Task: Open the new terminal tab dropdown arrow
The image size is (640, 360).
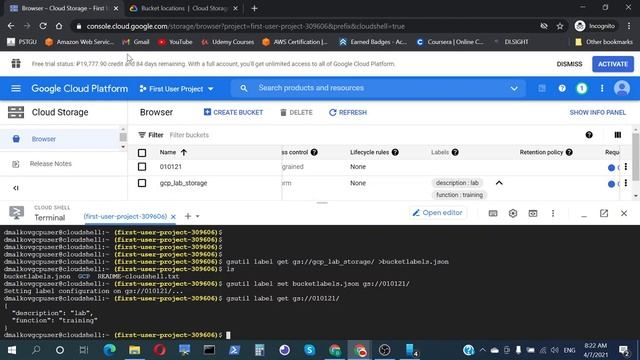Action: (x=198, y=216)
